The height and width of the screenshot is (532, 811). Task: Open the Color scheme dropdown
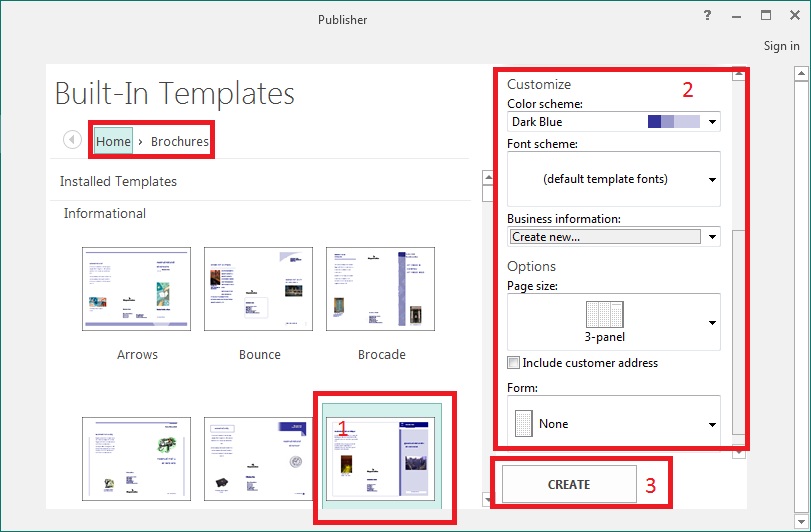click(712, 122)
